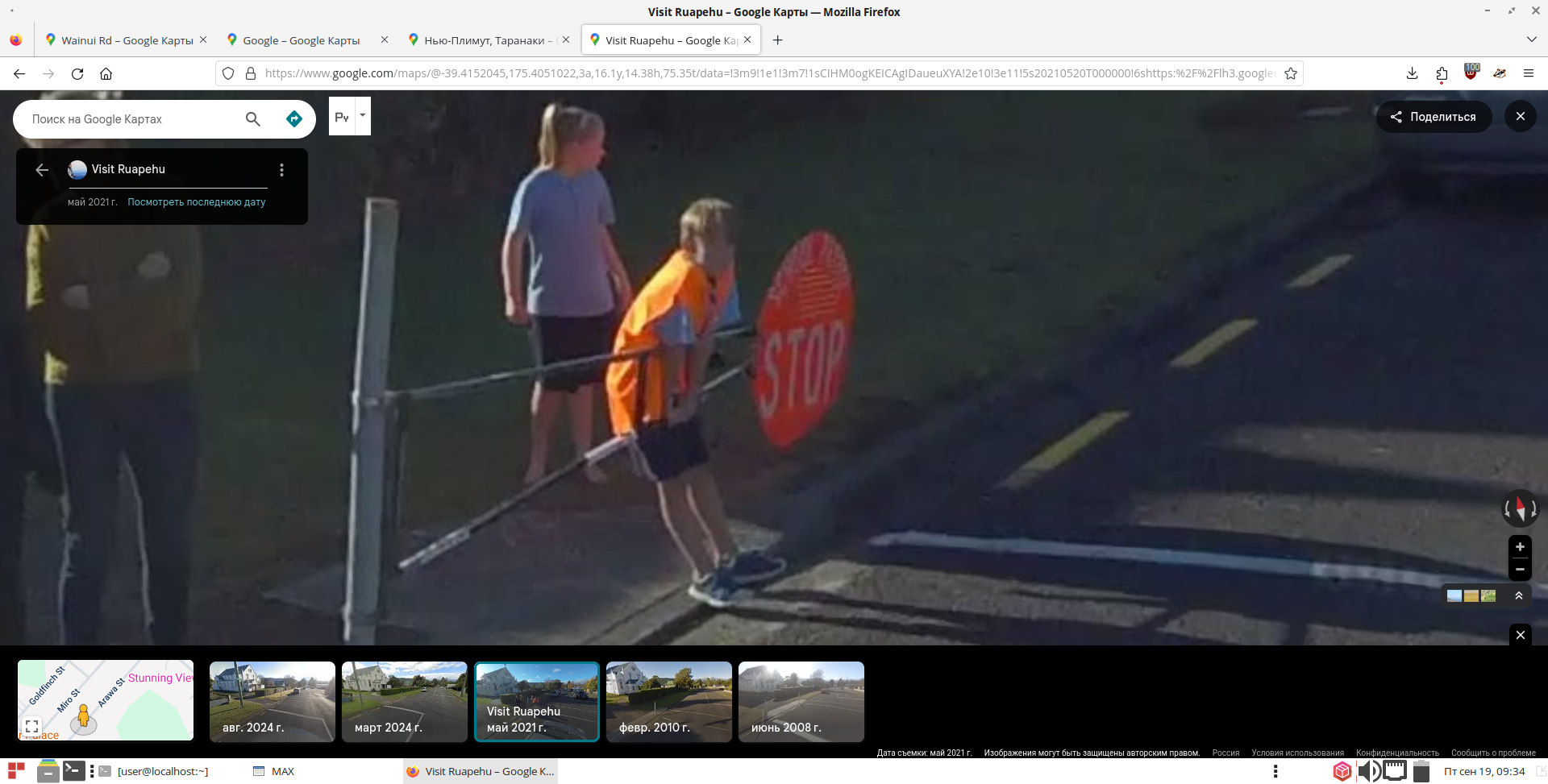This screenshot has height=784, width=1548.
Task: Zoom out with the minus button
Action: pos(1520,569)
